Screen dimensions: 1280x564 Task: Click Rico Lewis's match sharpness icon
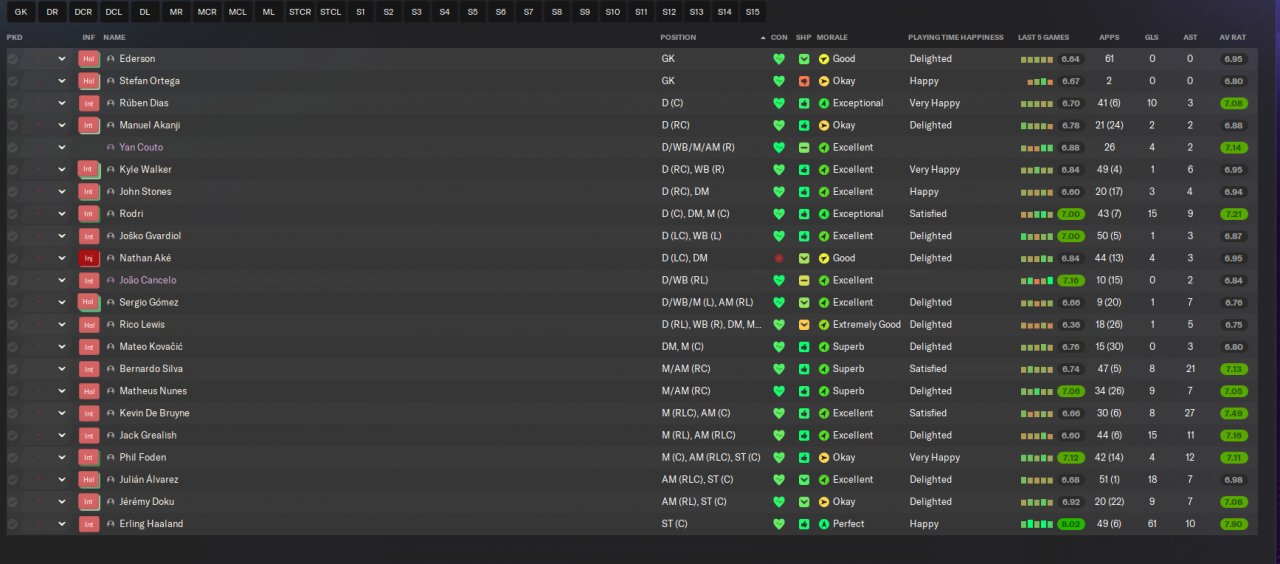(x=804, y=325)
